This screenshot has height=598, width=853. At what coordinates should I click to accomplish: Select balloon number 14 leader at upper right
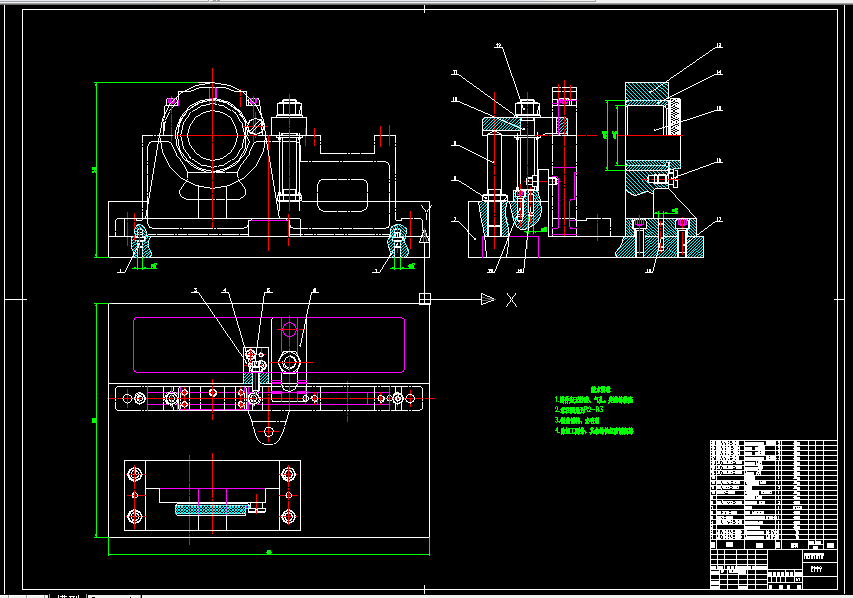click(x=692, y=86)
